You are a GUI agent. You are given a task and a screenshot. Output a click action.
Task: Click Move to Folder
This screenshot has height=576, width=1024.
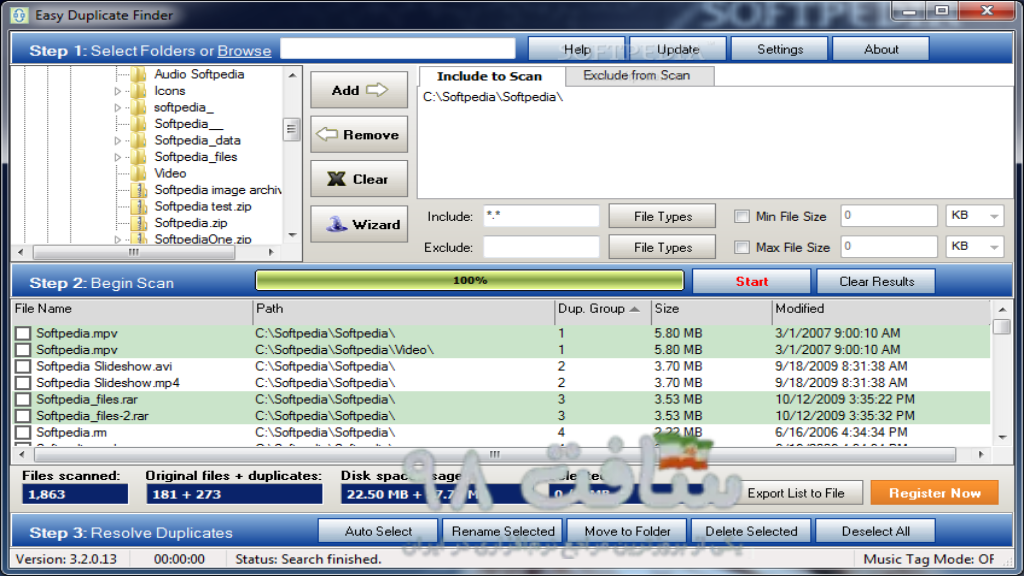[627, 531]
